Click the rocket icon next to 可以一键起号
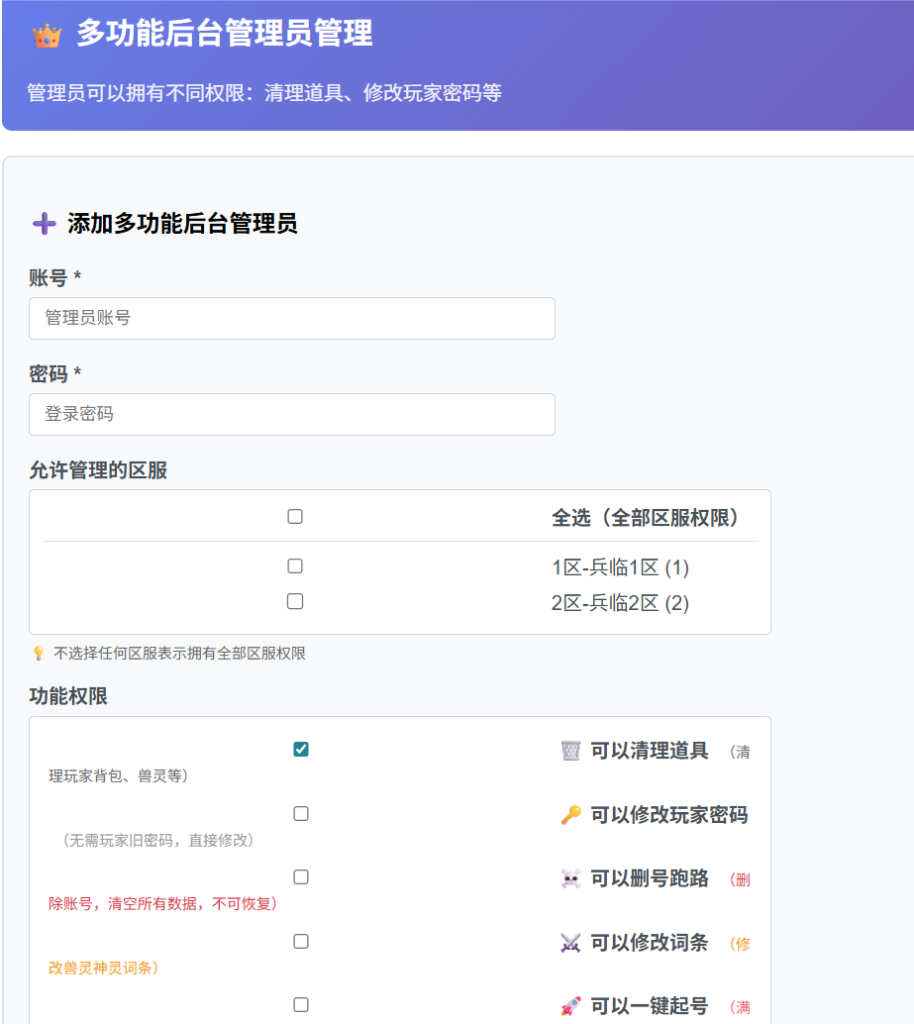This screenshot has height=1024, width=914. coord(571,1006)
